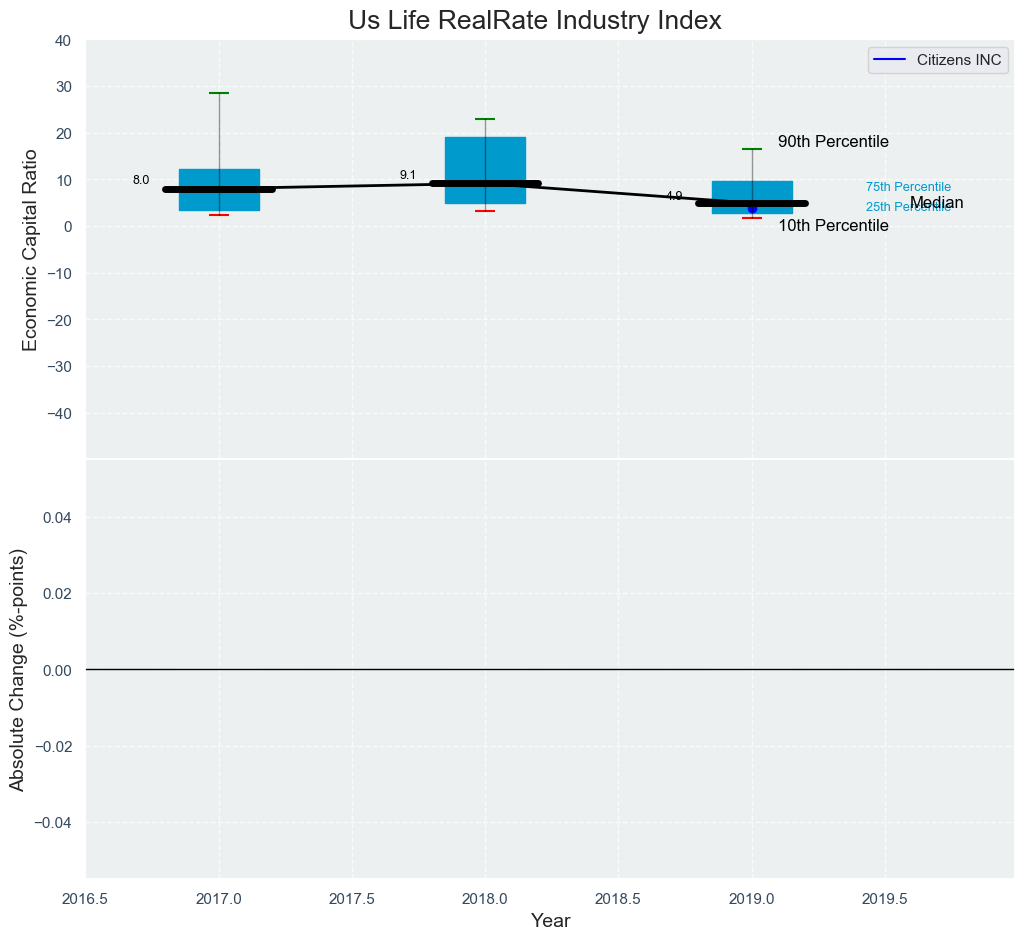Click the 9.1 median value label
This screenshot has width=1025, height=940.
(407, 175)
